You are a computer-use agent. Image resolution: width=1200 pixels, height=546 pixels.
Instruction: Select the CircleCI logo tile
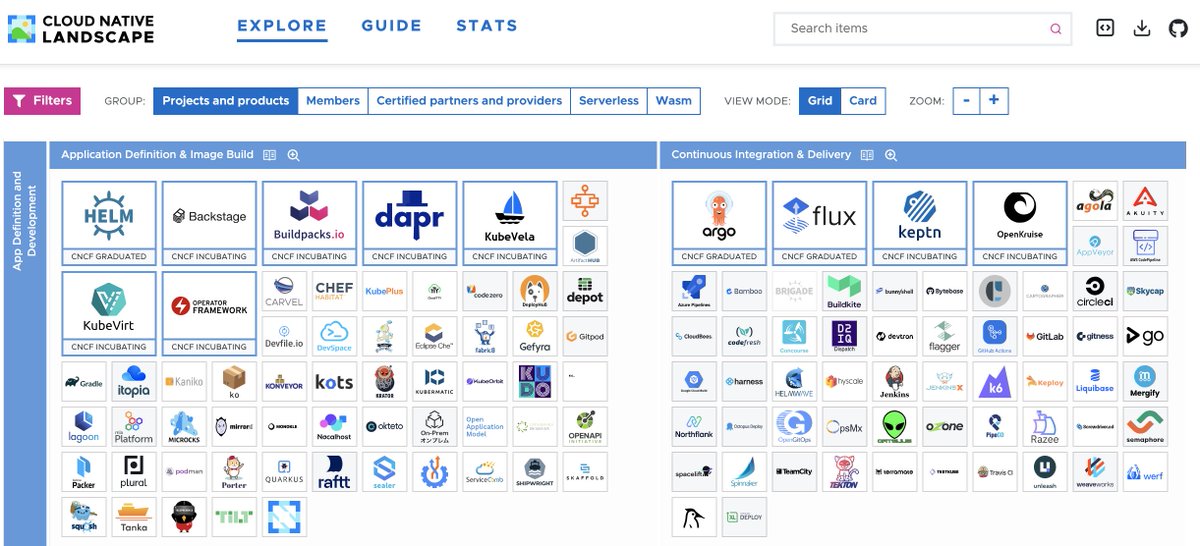pos(1094,291)
